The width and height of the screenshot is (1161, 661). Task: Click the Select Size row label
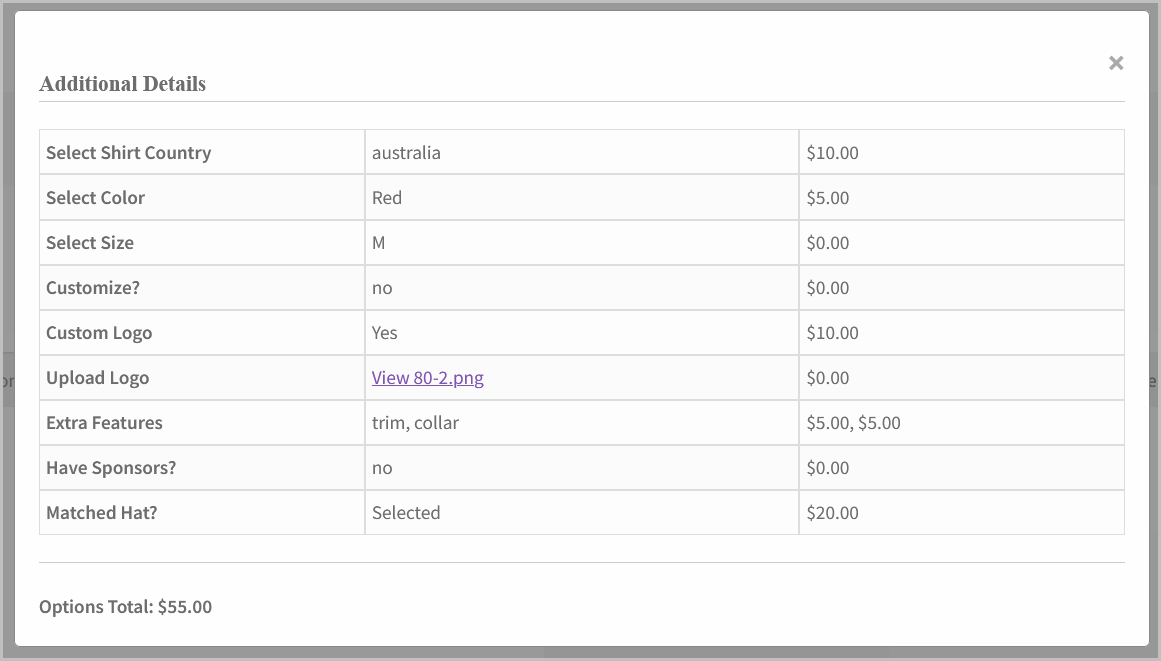[90, 242]
